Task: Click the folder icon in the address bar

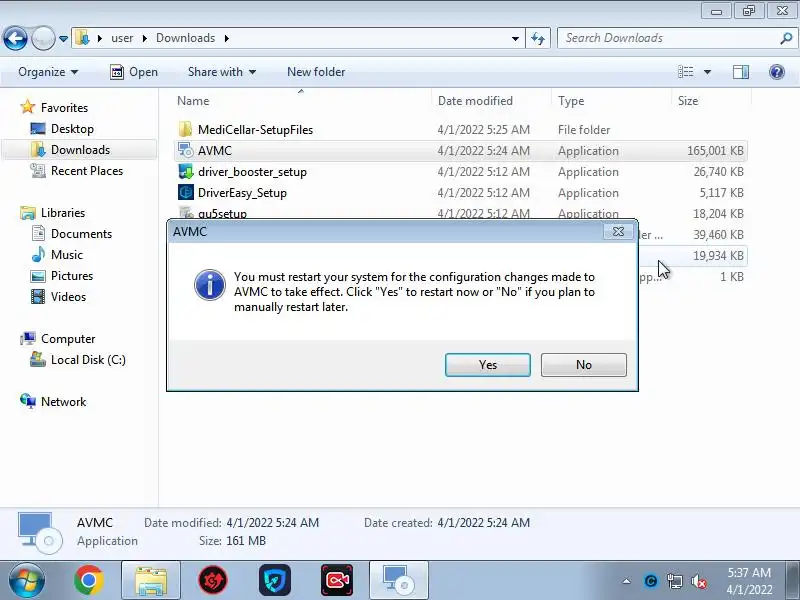Action: point(82,38)
